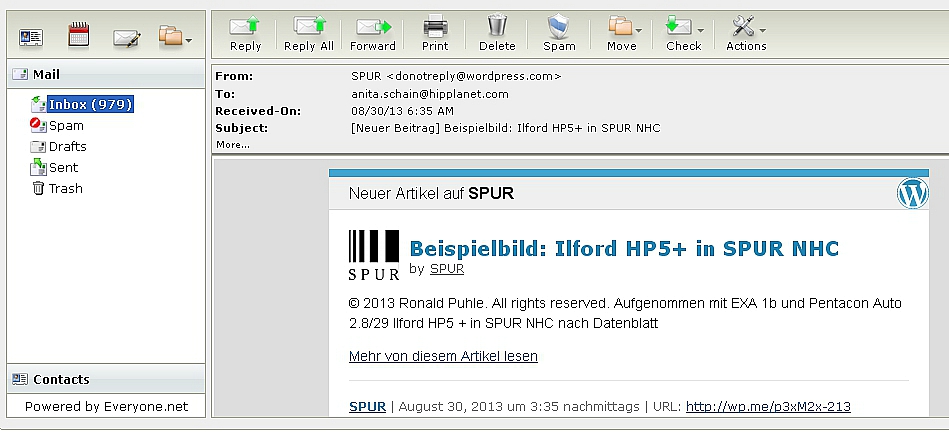The height and width of the screenshot is (432, 949).
Task: Go to the Sent folder
Action: tap(63, 167)
